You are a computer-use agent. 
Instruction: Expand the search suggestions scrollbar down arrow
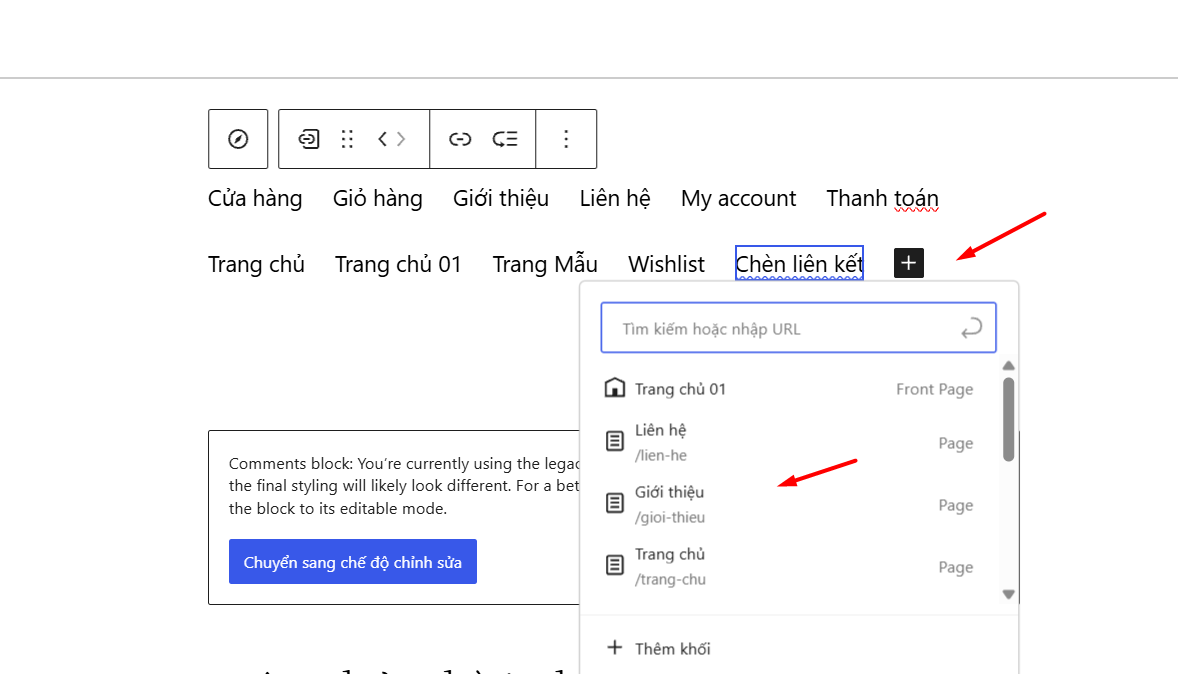(1008, 593)
